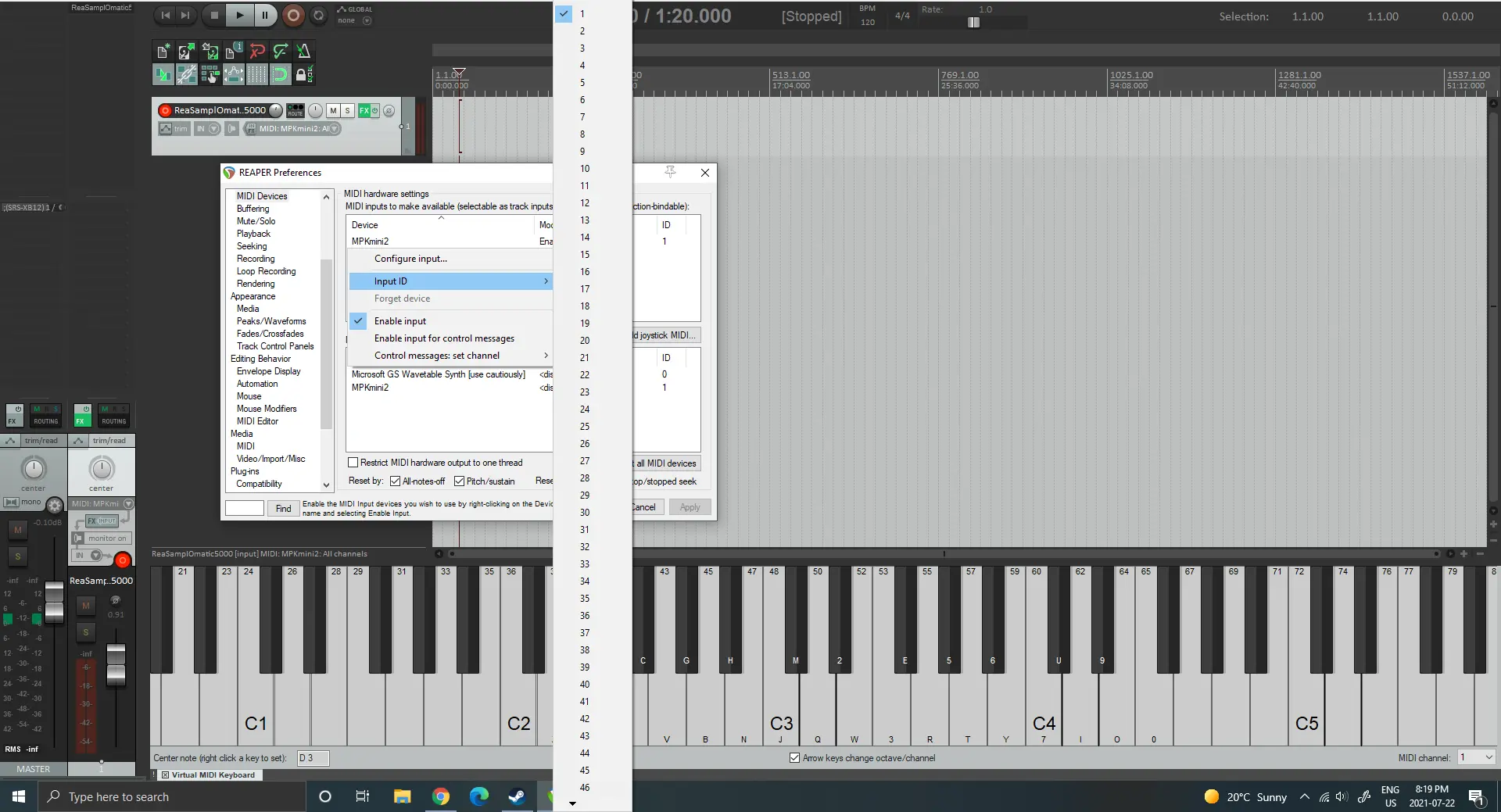Click the green Redo arrow icon
Viewport: 1501px width, 812px height.
280,52
